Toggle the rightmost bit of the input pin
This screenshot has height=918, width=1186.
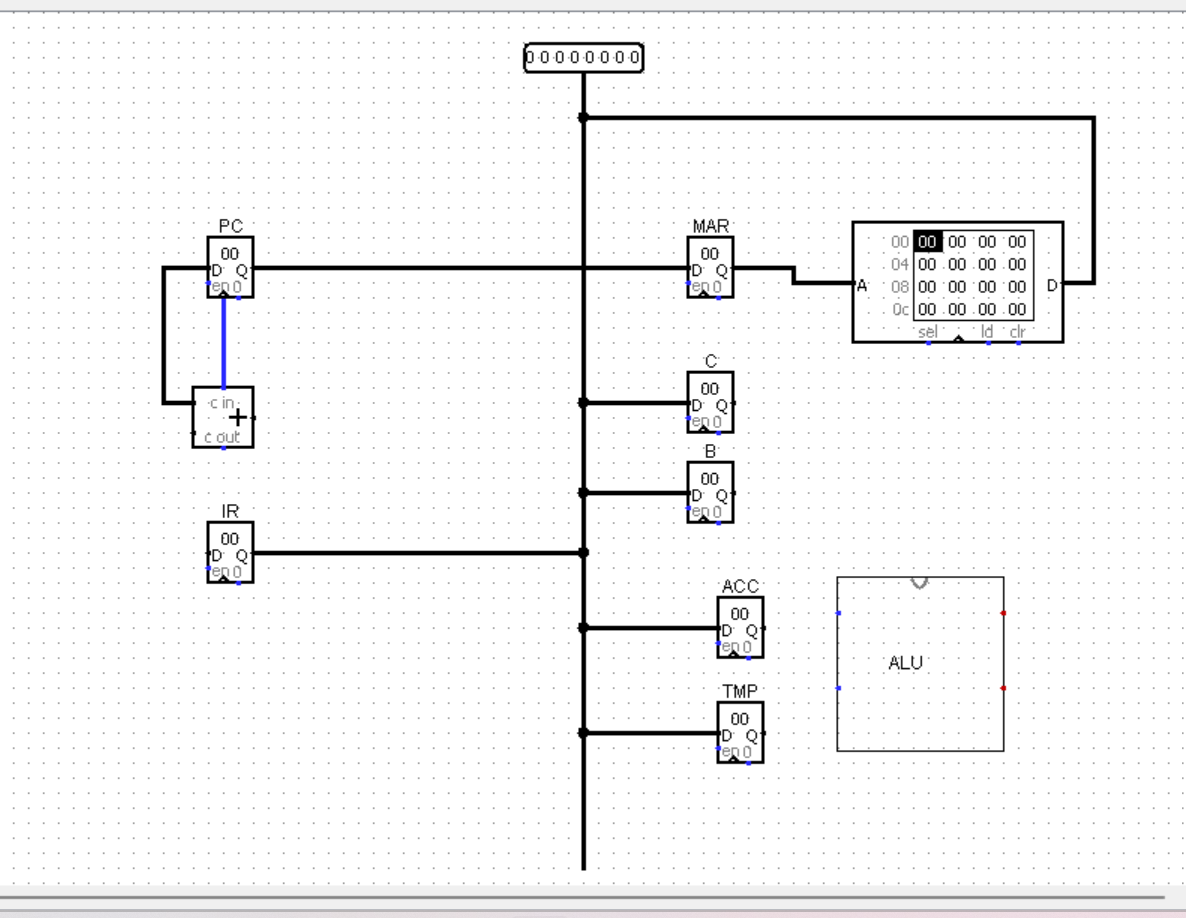[633, 58]
